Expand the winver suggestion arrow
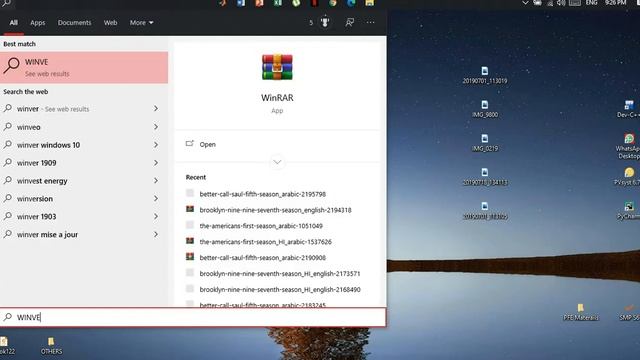The height and width of the screenshot is (360, 640). 156,109
